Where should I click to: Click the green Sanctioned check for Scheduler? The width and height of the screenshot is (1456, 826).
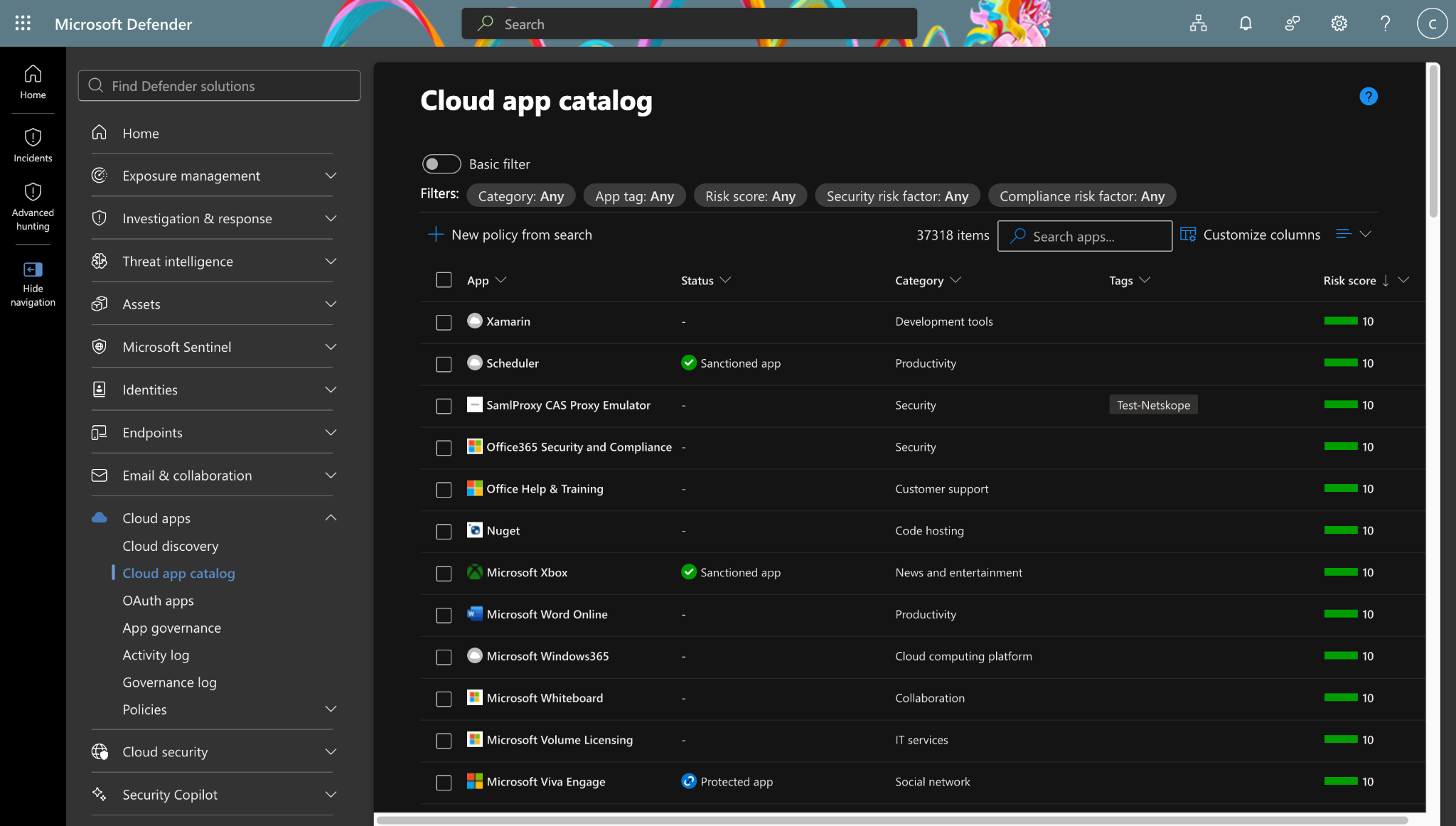point(688,363)
